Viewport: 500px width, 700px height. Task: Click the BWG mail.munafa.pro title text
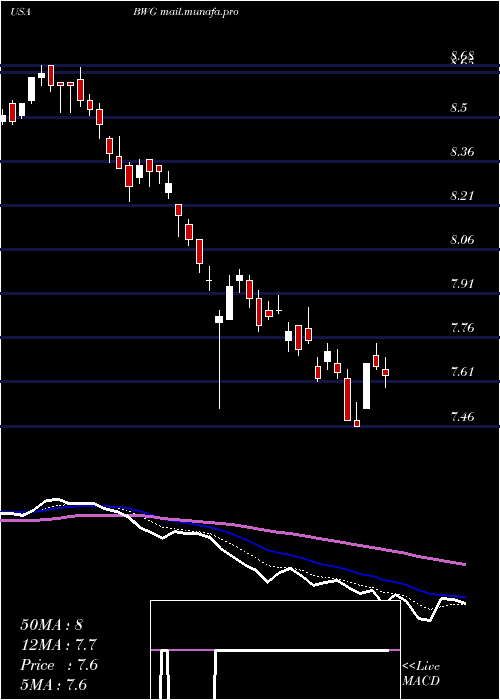pos(185,12)
